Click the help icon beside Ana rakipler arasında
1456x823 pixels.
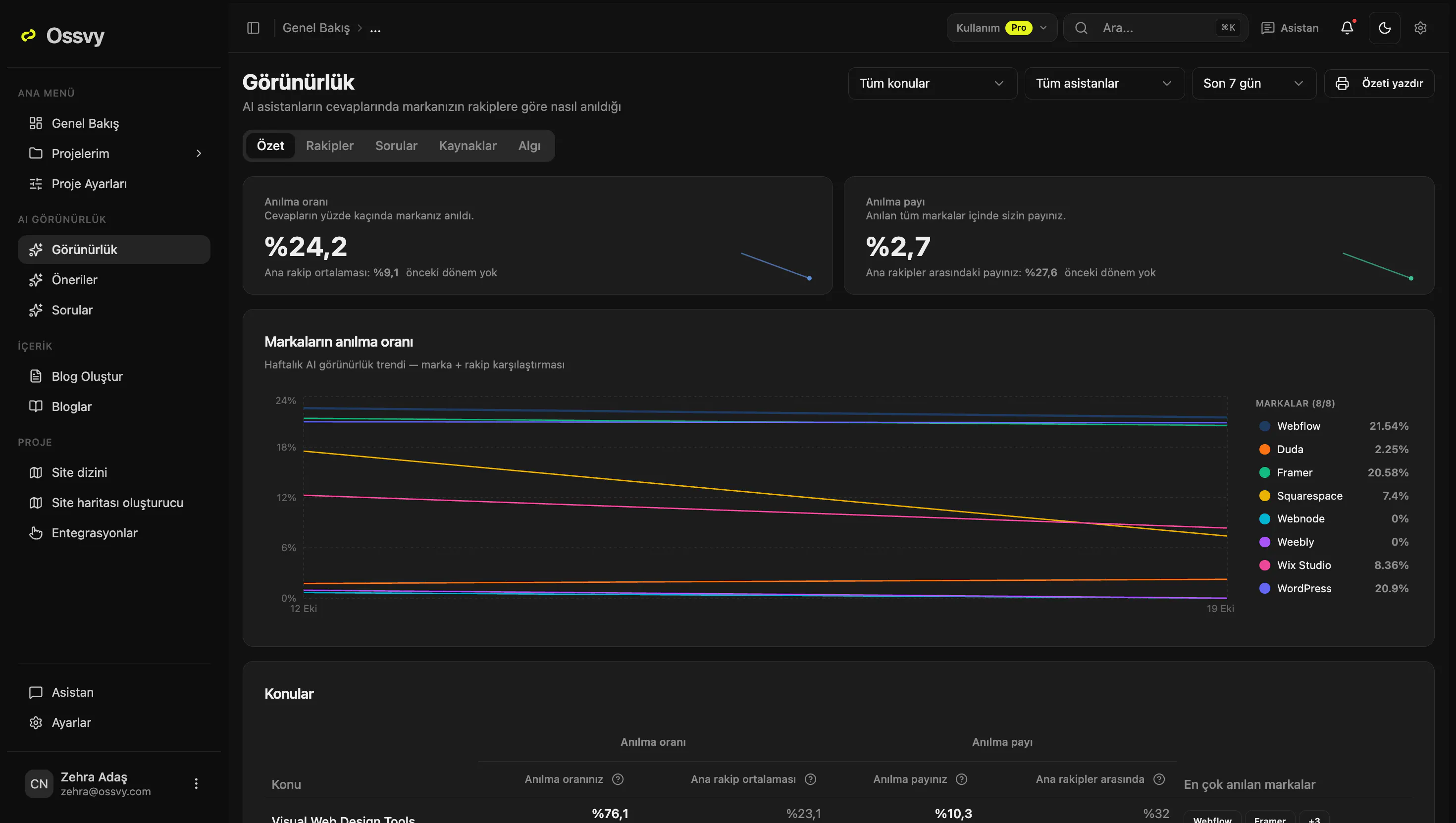coord(1159,779)
